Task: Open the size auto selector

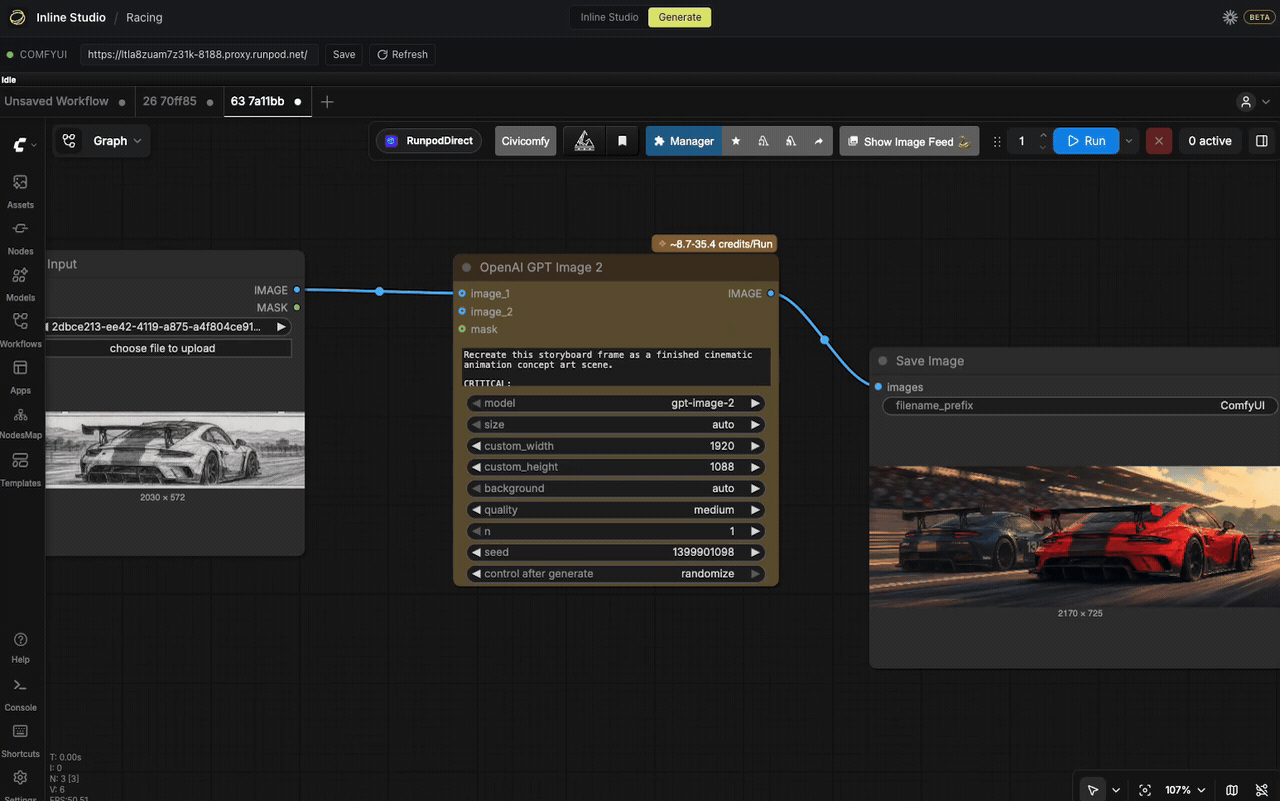Action: (615, 424)
